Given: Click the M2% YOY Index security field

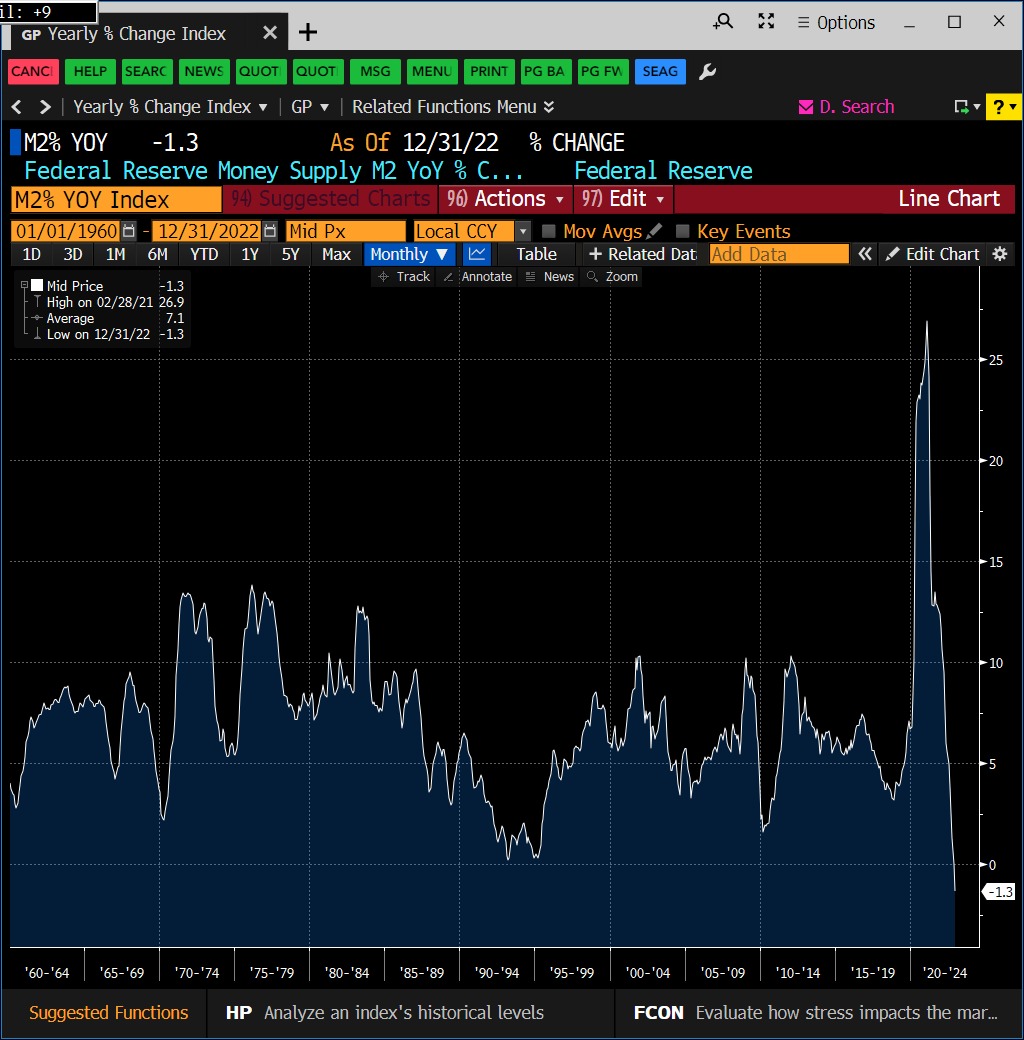Looking at the screenshot, I should point(116,199).
